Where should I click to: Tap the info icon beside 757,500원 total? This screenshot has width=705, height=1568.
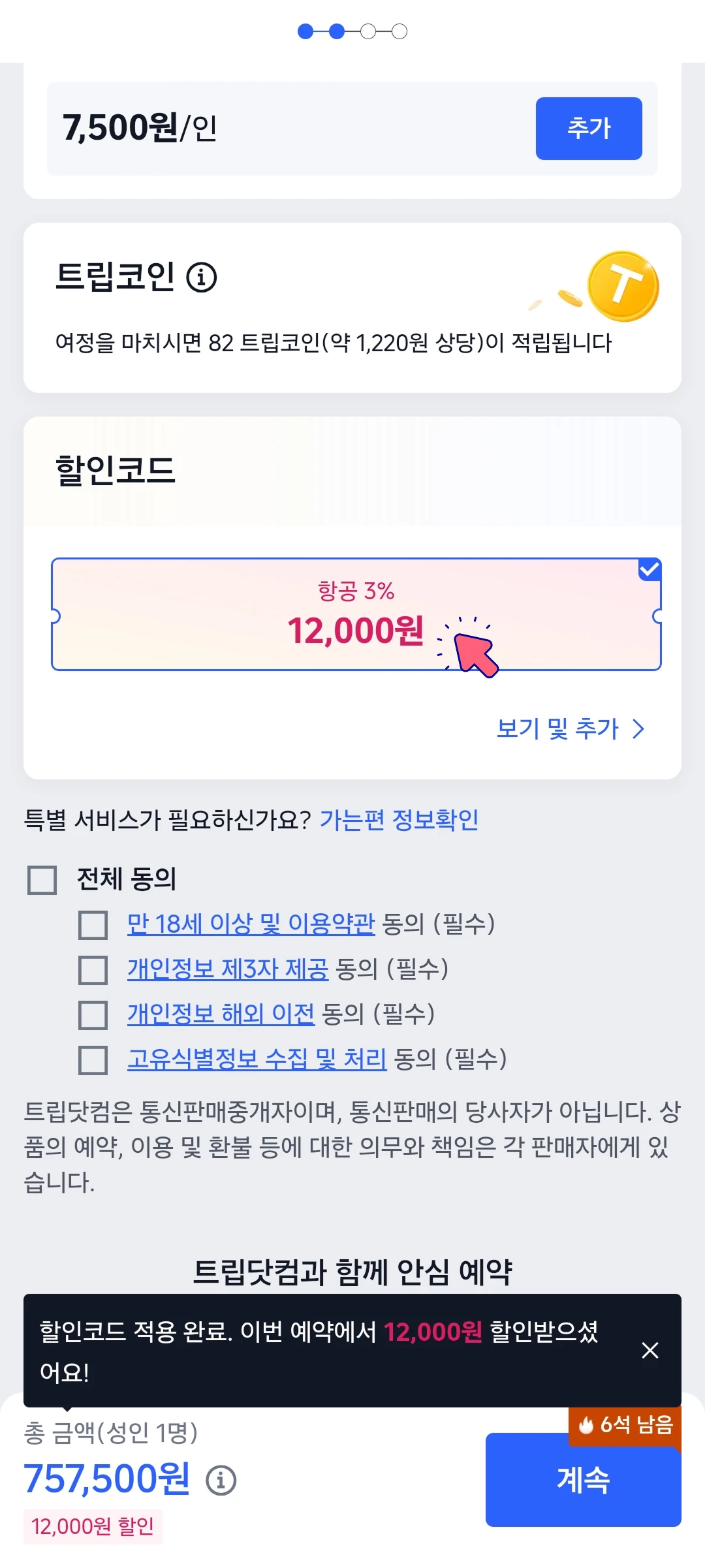tap(221, 1480)
